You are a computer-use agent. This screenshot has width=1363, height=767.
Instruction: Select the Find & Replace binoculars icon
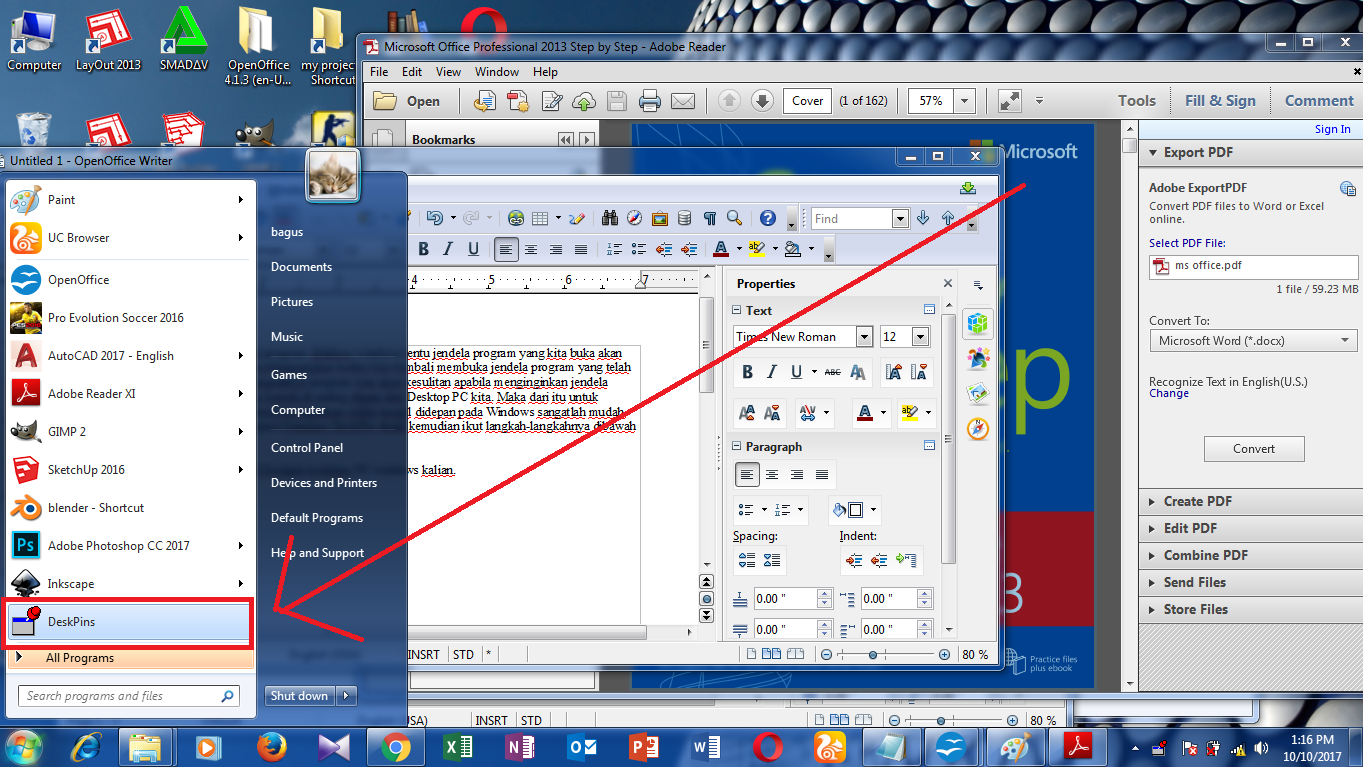(609, 218)
